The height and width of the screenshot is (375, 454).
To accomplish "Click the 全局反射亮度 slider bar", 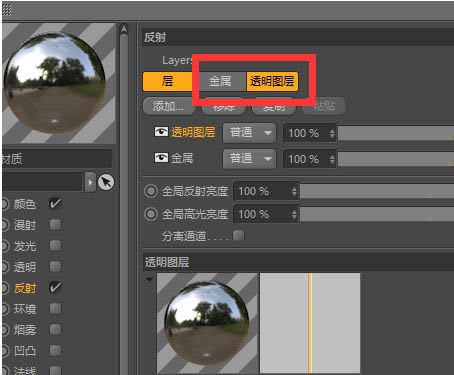I will point(377,191).
